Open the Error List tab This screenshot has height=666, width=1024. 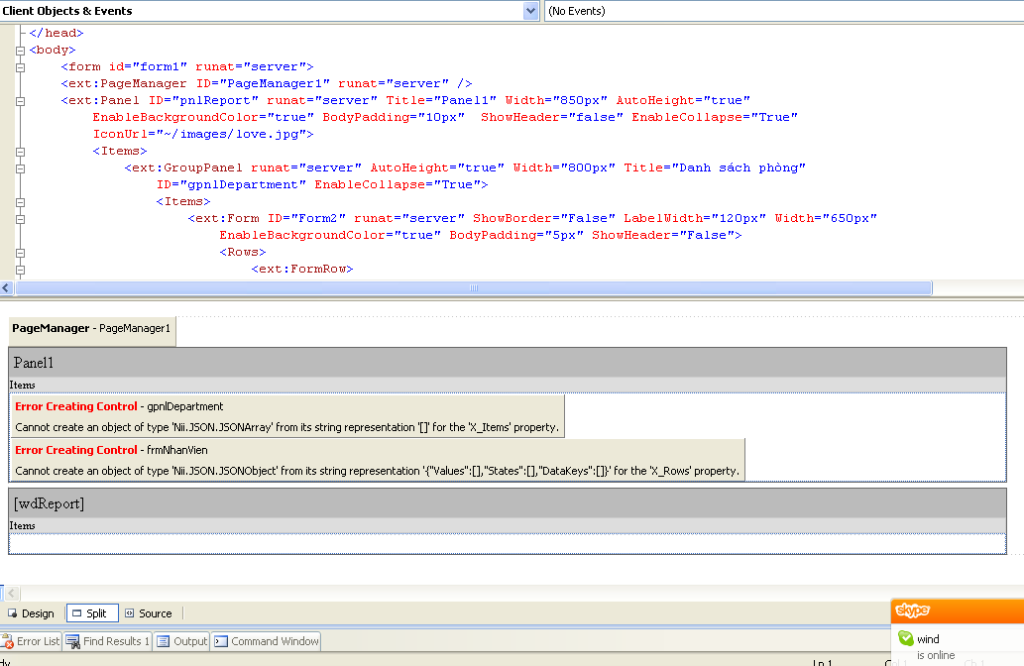pyautogui.click(x=31, y=641)
